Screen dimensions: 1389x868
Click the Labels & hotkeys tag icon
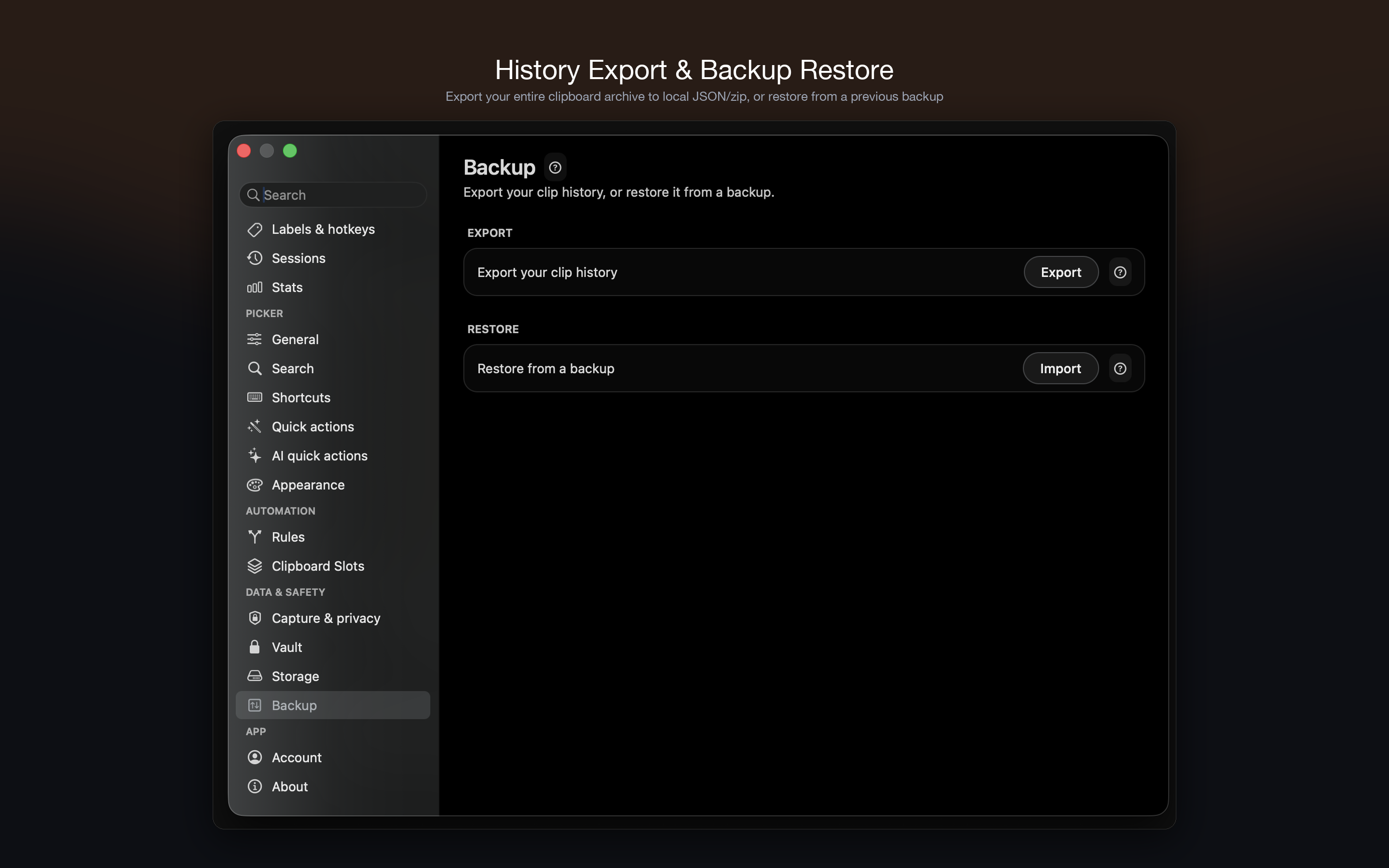[x=254, y=230]
